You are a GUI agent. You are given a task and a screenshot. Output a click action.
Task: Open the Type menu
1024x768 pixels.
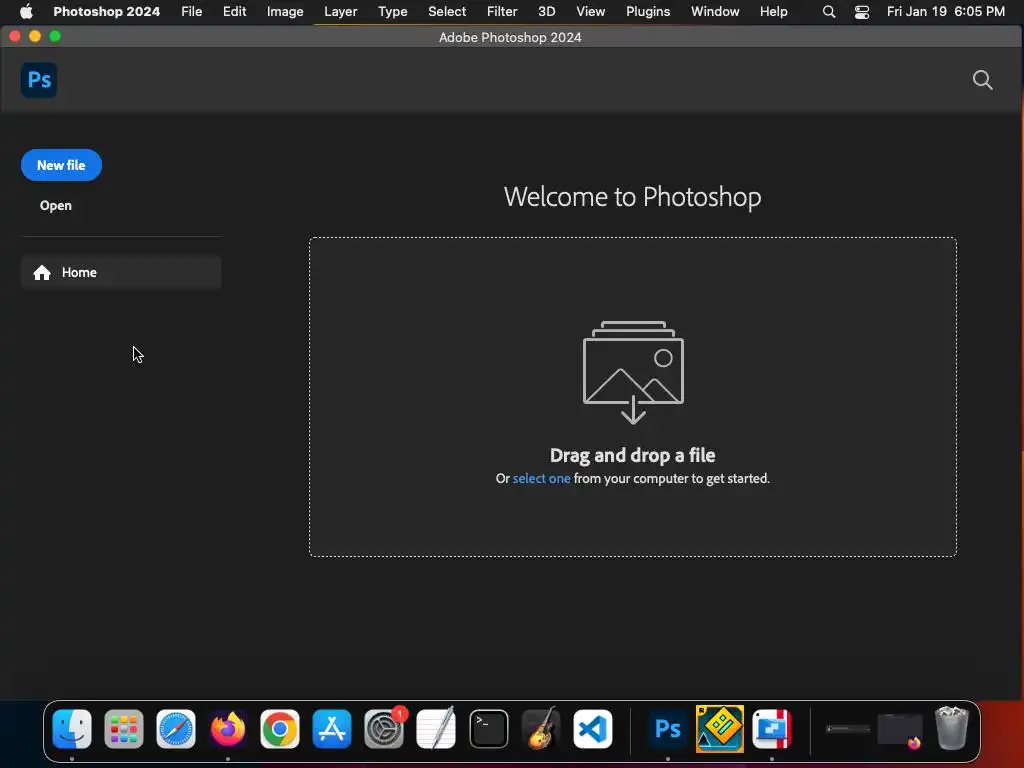(392, 11)
